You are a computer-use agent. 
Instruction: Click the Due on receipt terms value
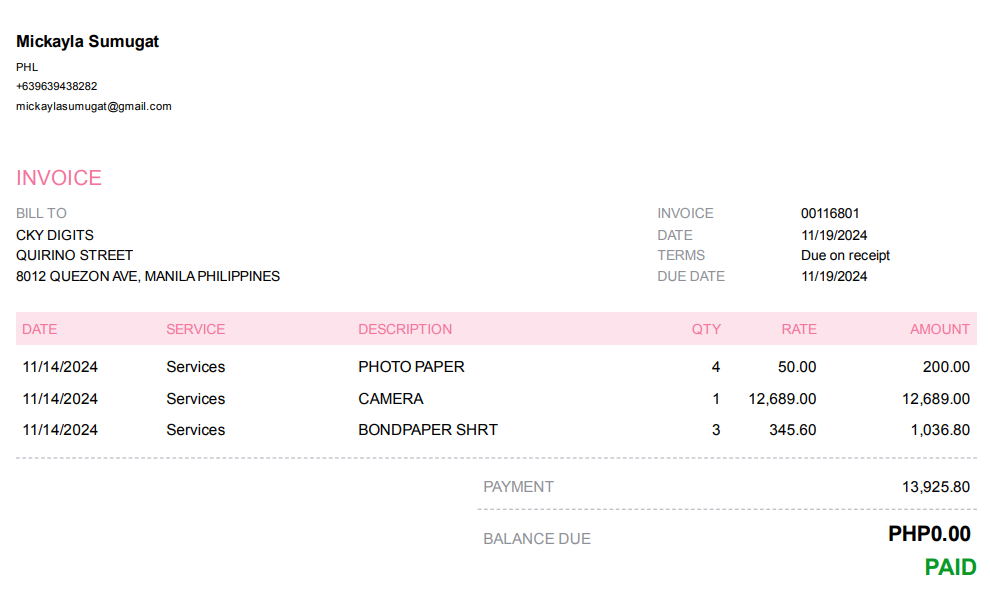click(845, 255)
